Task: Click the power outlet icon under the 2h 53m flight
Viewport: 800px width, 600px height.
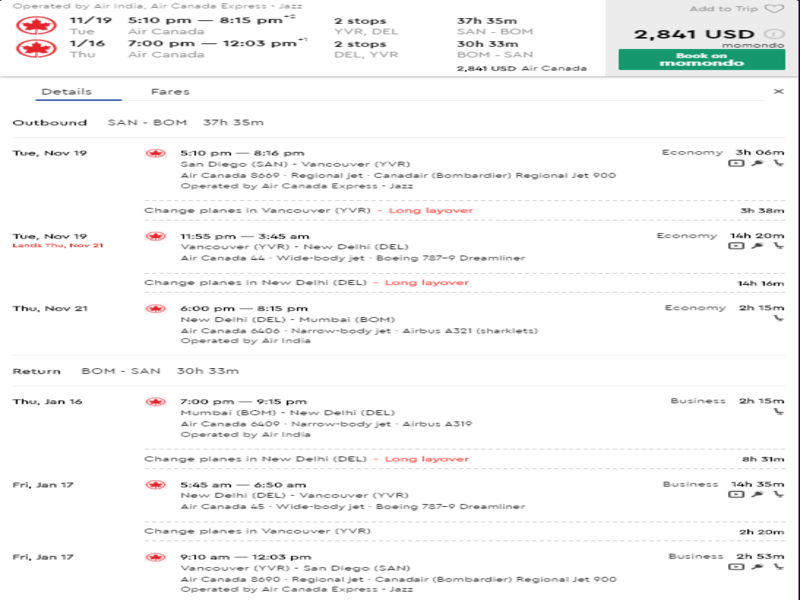Action: coord(758,567)
